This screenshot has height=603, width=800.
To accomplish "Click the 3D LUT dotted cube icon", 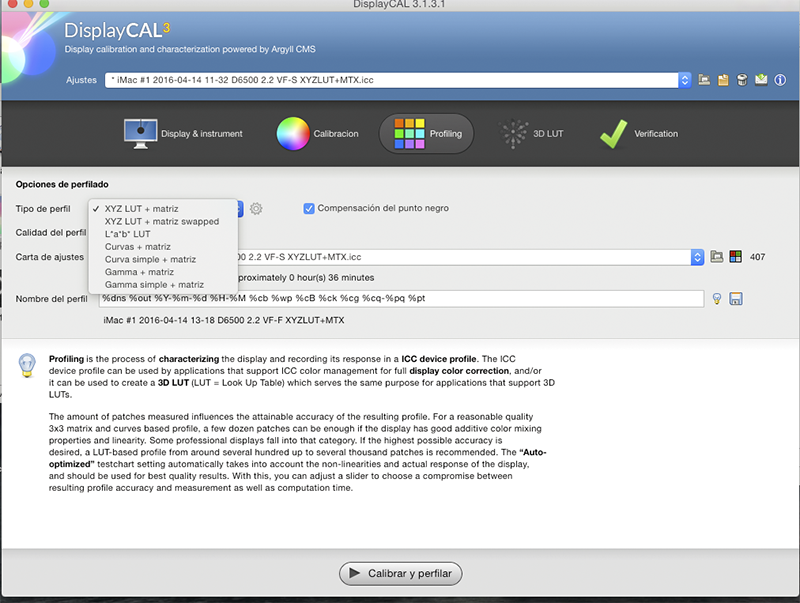I will point(513,134).
